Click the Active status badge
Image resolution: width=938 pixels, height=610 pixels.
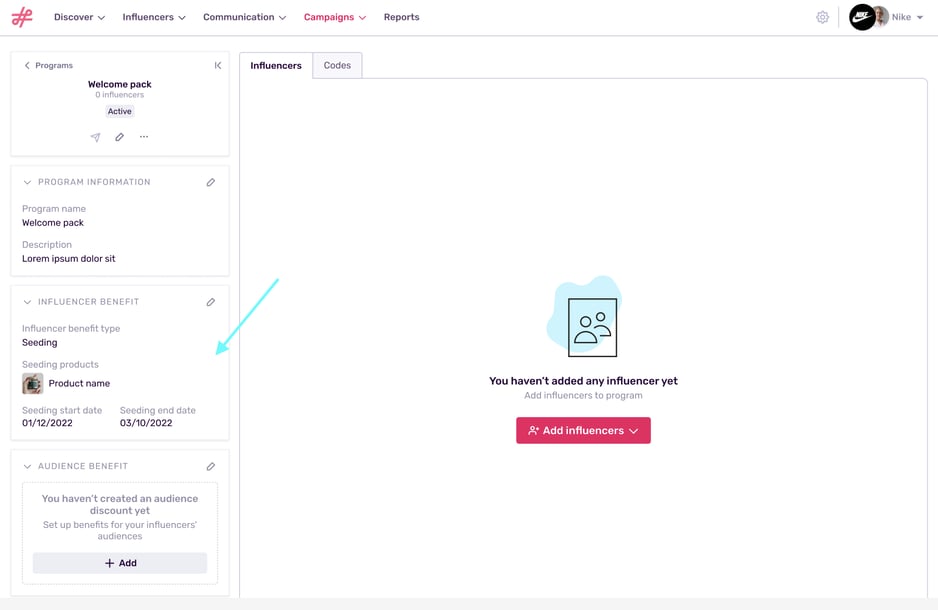coord(119,111)
